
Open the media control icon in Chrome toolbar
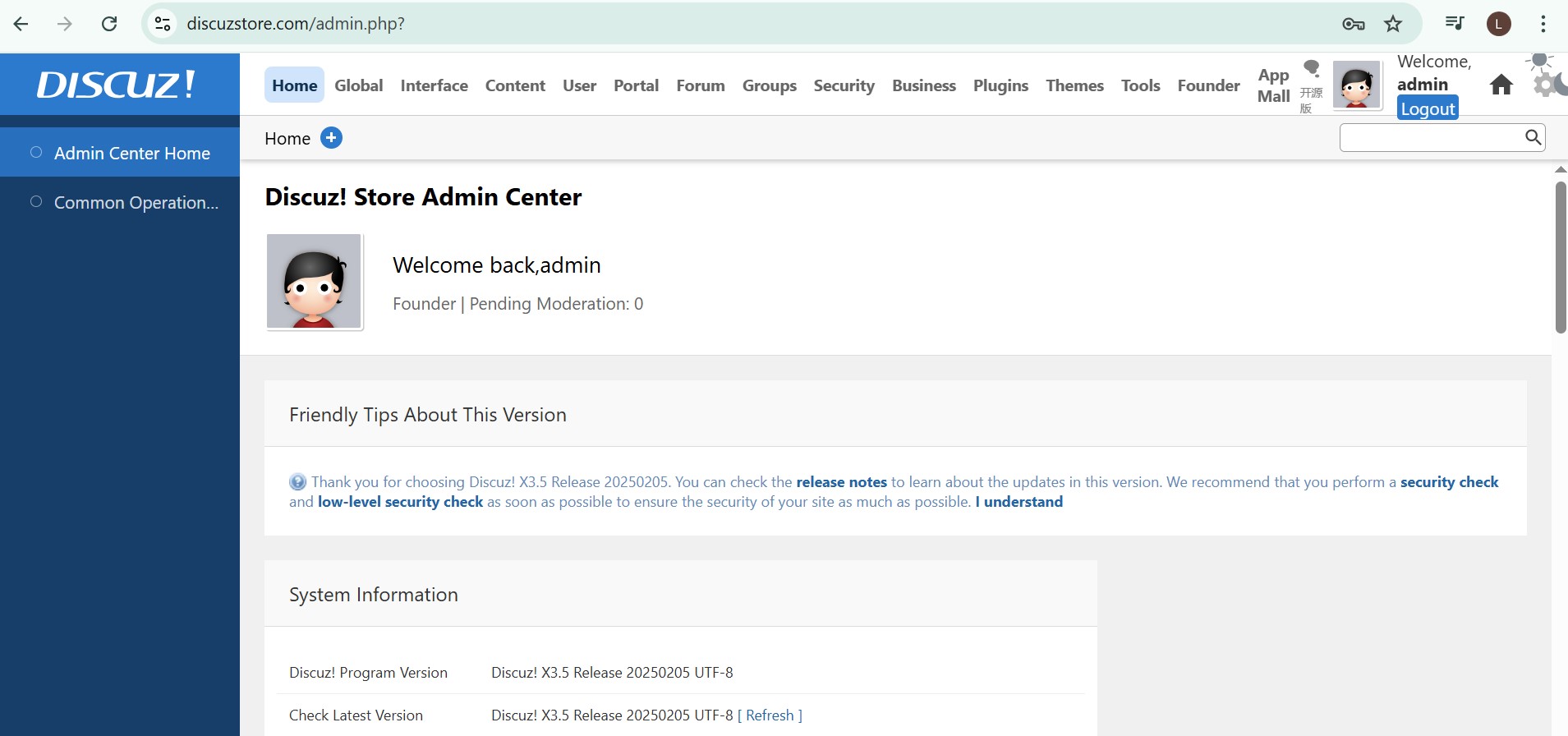(x=1455, y=23)
